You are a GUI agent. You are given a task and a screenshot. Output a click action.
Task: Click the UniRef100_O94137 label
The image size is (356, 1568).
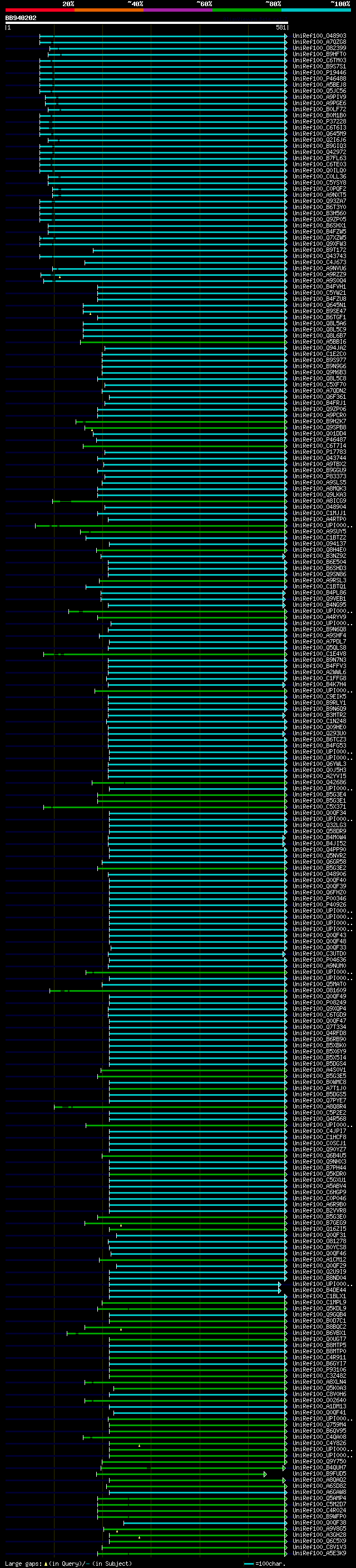coord(319,543)
